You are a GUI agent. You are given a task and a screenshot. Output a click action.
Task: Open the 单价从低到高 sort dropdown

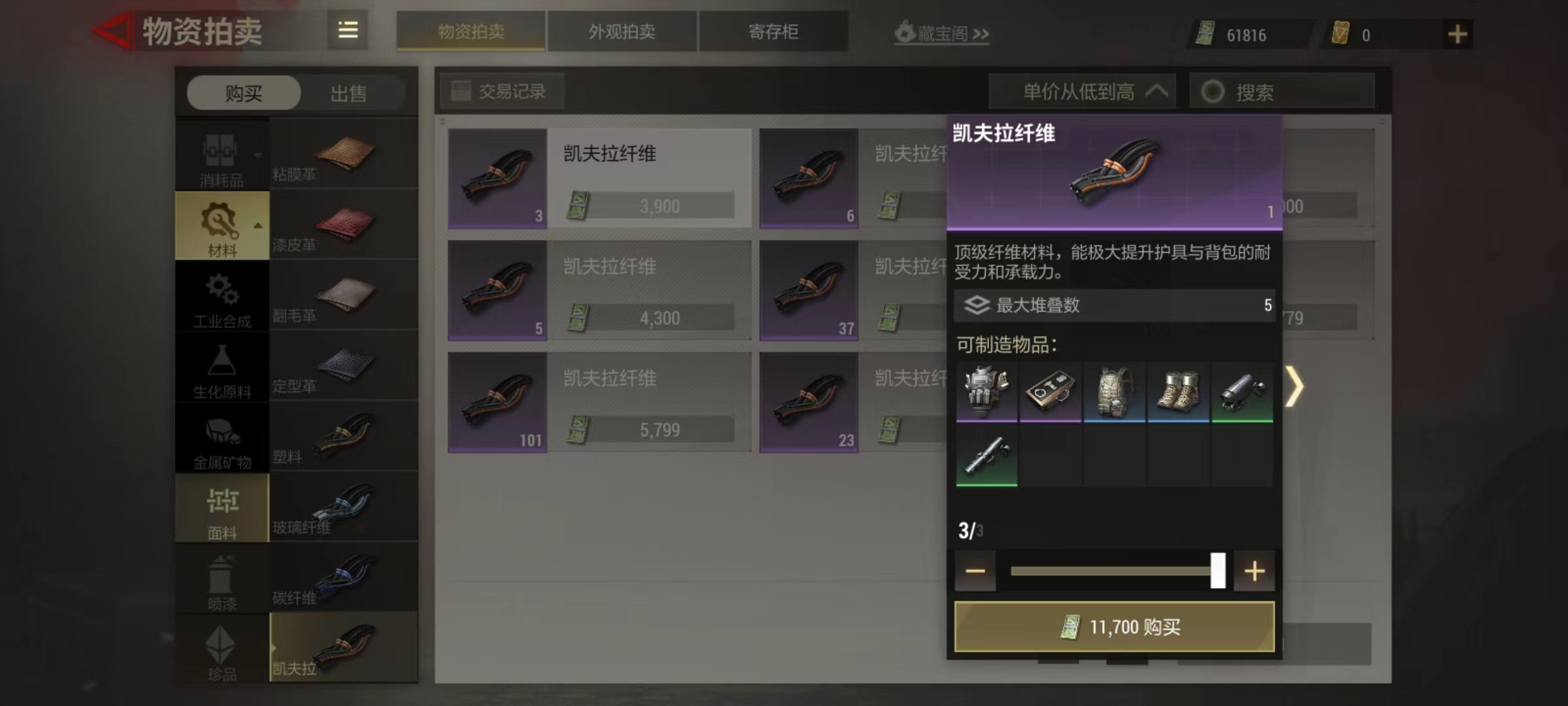coord(1082,92)
